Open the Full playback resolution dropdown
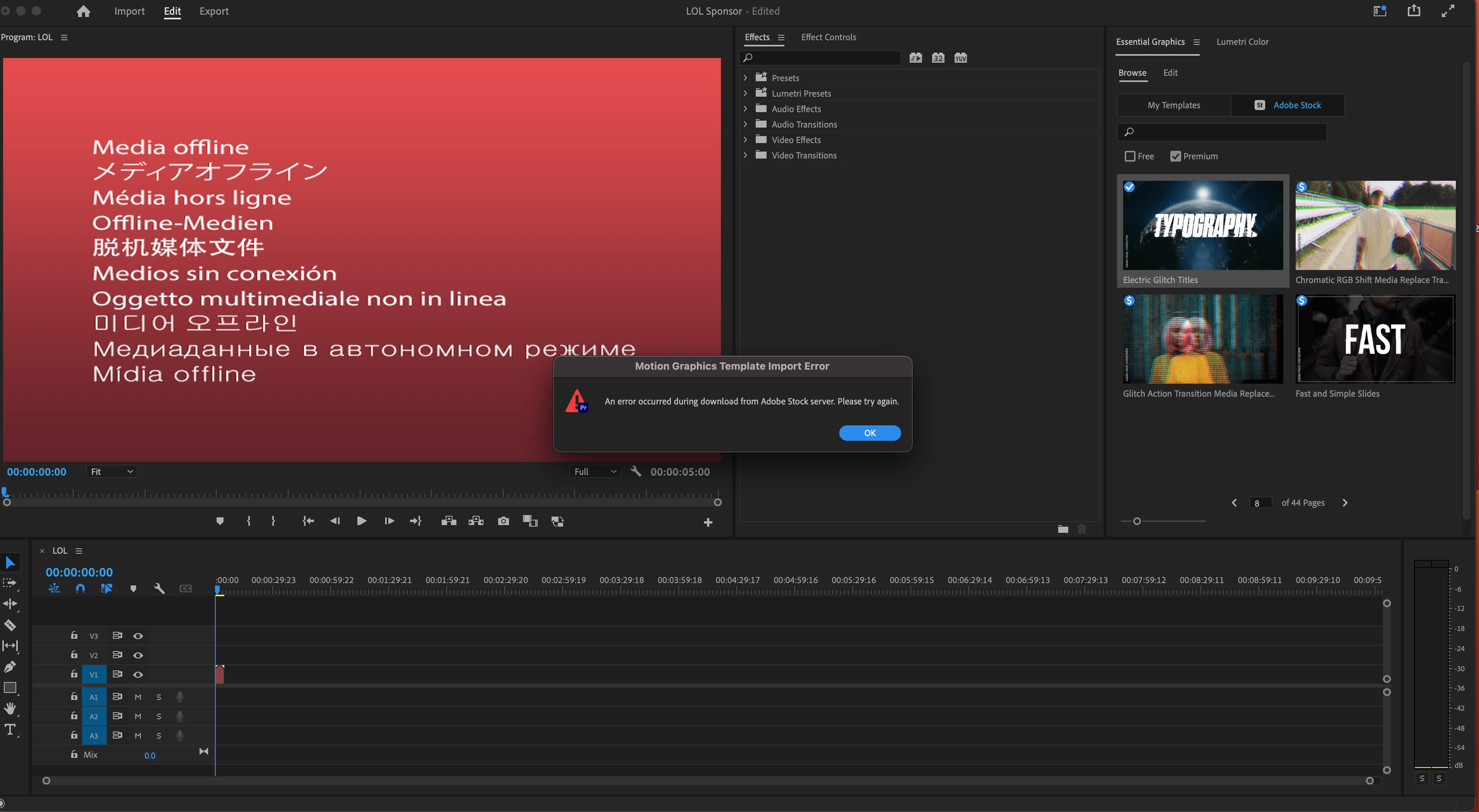The width and height of the screenshot is (1479, 812). (x=595, y=472)
